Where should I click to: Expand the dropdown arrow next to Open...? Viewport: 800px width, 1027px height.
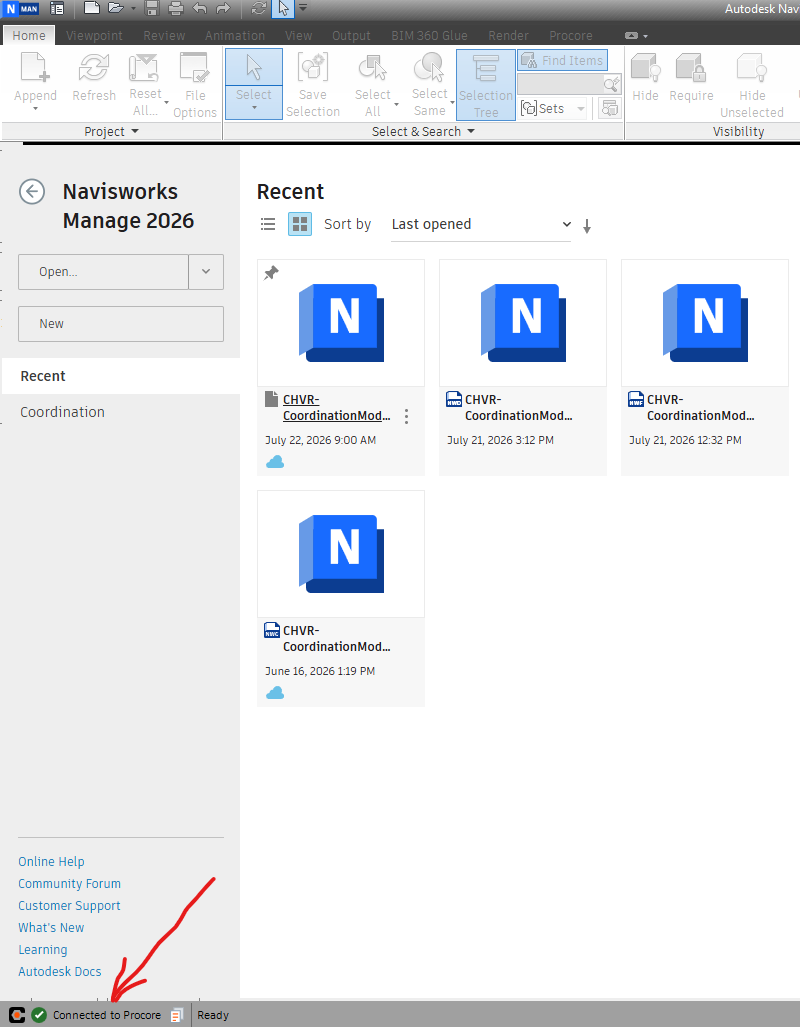[206, 272]
